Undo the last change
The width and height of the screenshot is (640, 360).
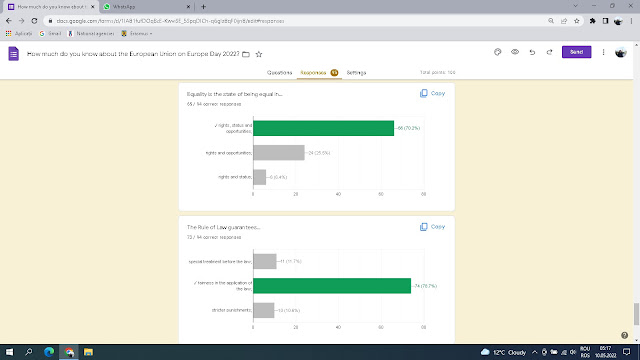532,52
